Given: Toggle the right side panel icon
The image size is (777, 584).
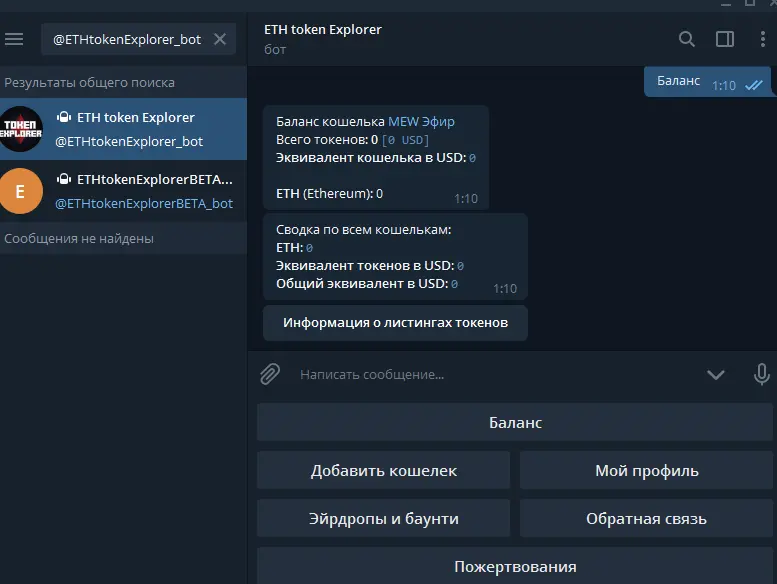Looking at the screenshot, I should 725,39.
